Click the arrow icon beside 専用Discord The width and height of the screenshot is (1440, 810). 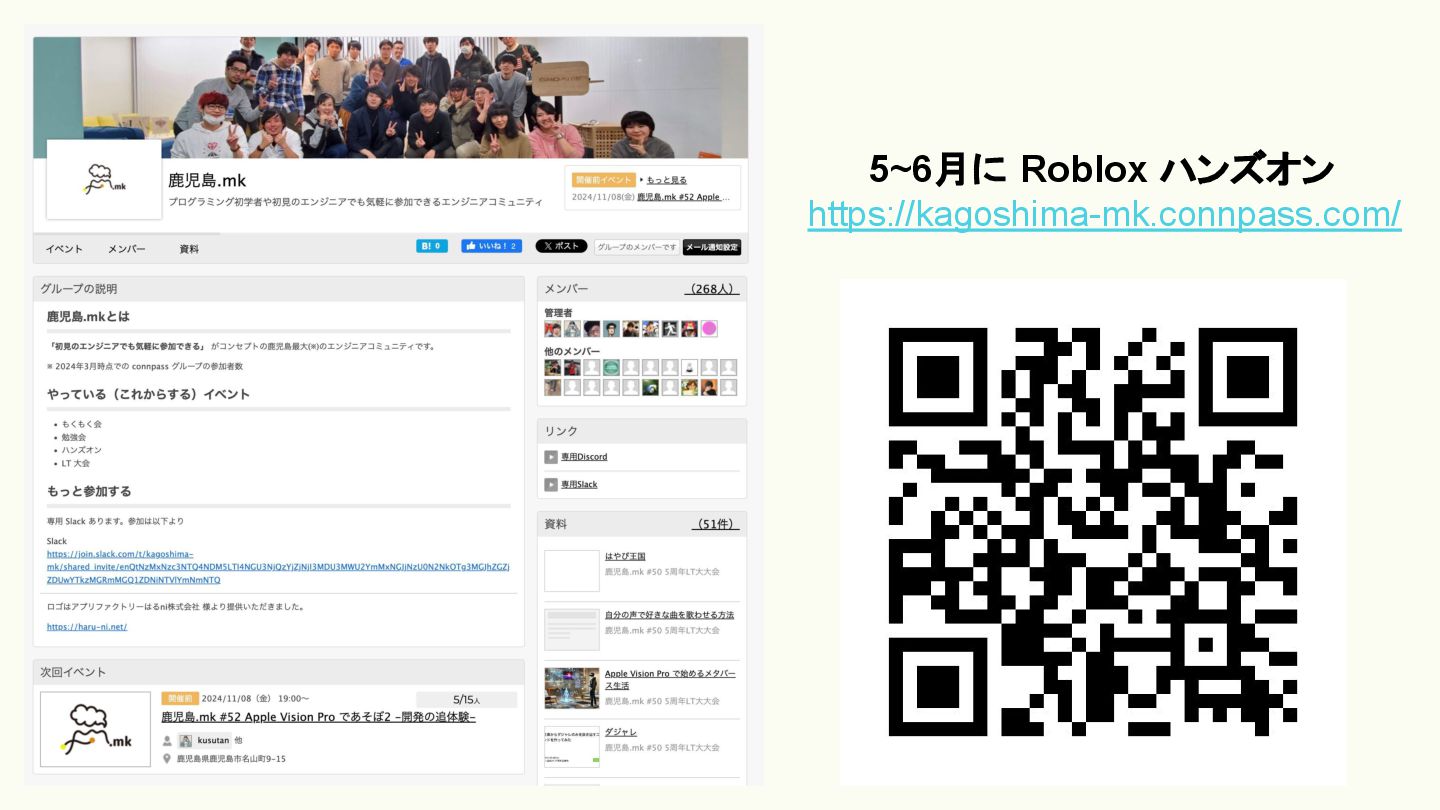coord(551,457)
